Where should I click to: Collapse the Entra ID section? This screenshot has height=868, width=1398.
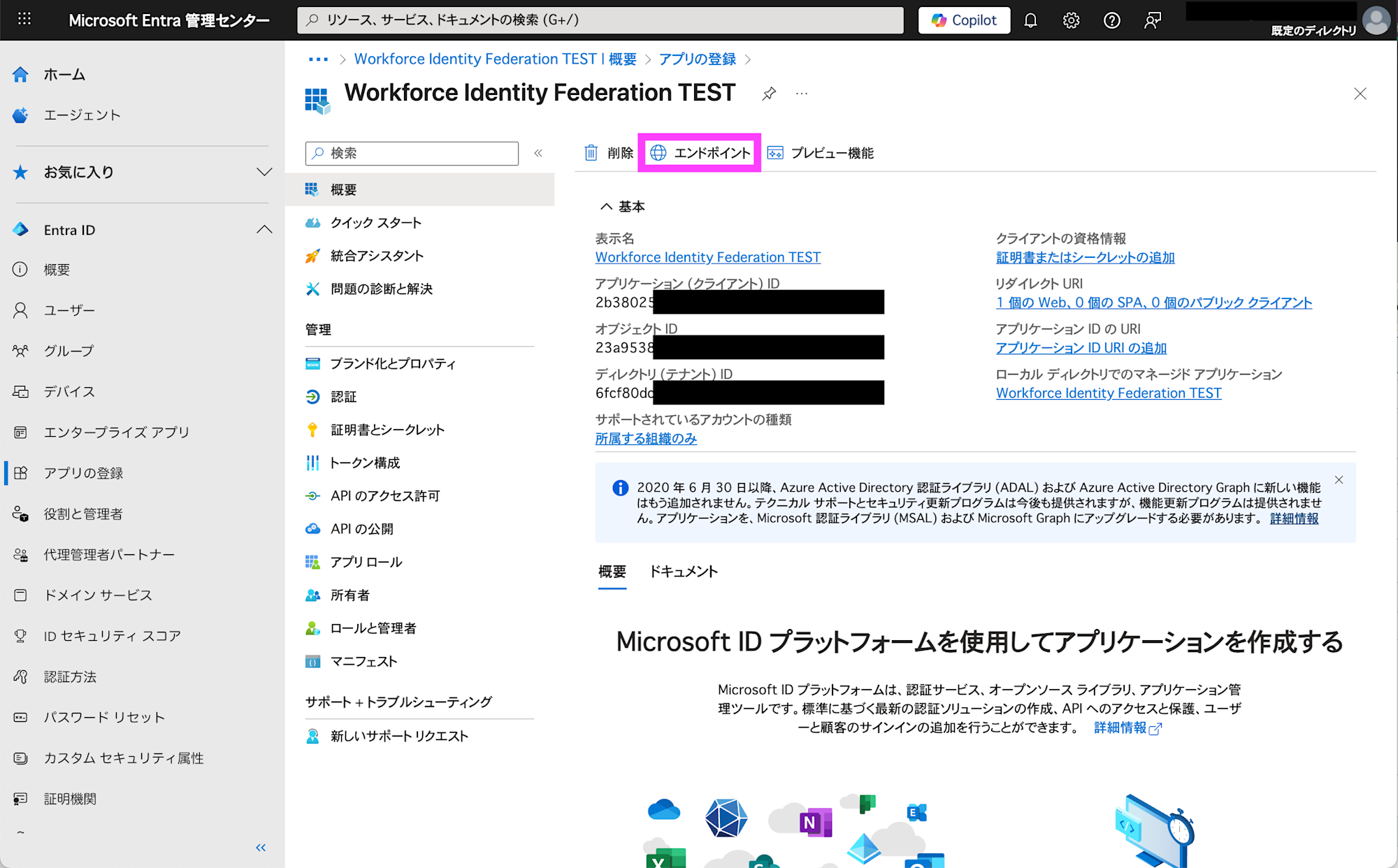click(x=264, y=230)
